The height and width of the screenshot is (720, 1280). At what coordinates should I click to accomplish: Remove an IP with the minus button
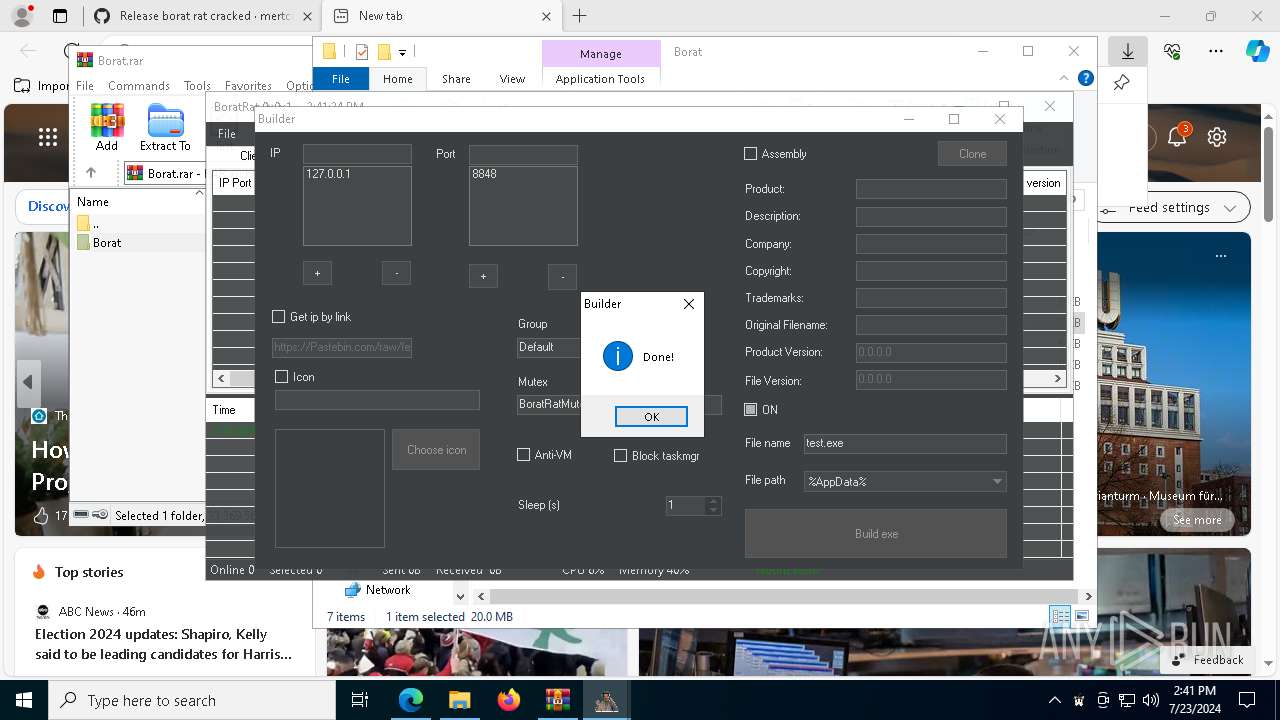[x=397, y=273]
